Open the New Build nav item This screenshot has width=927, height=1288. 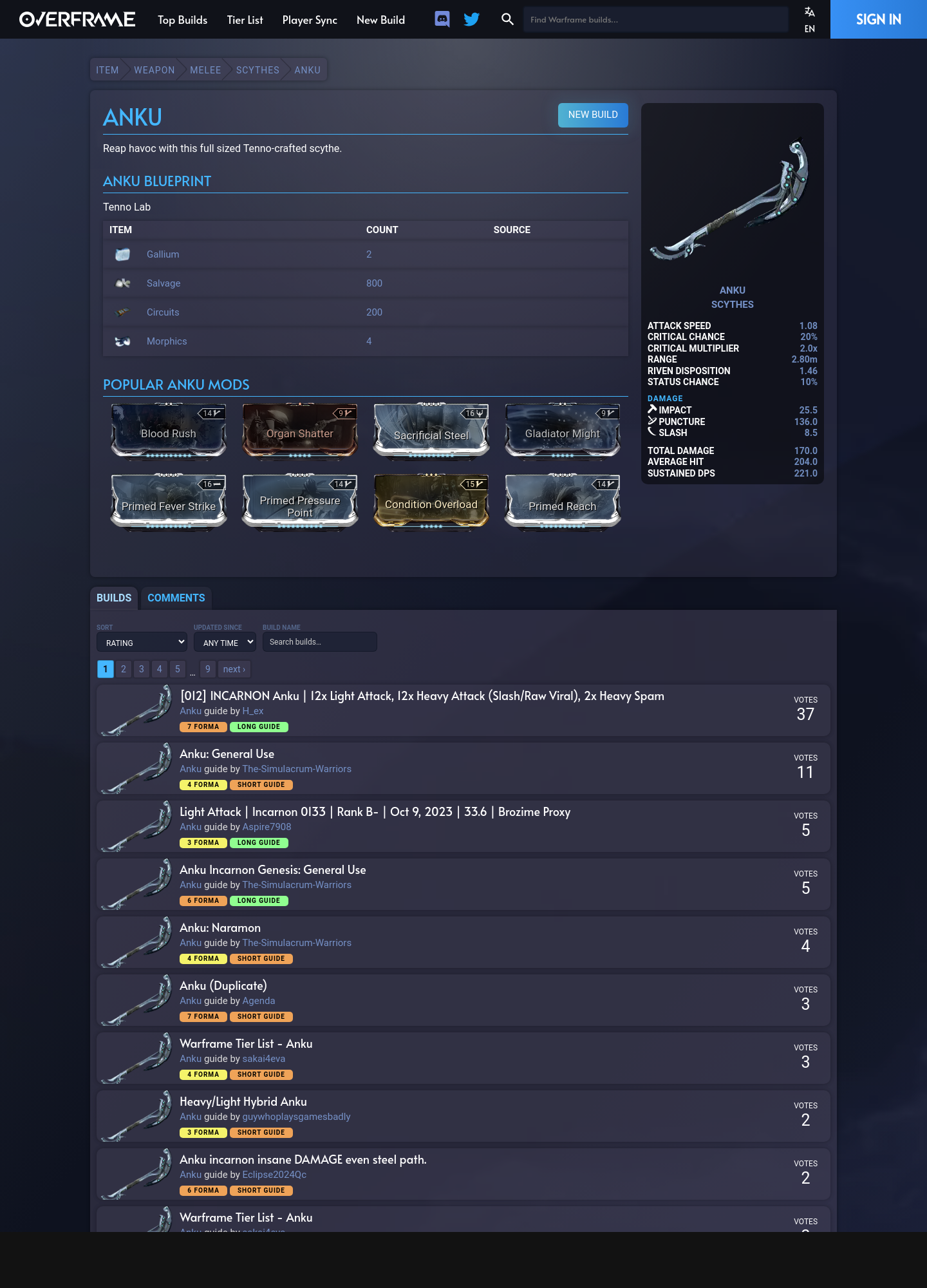click(381, 20)
